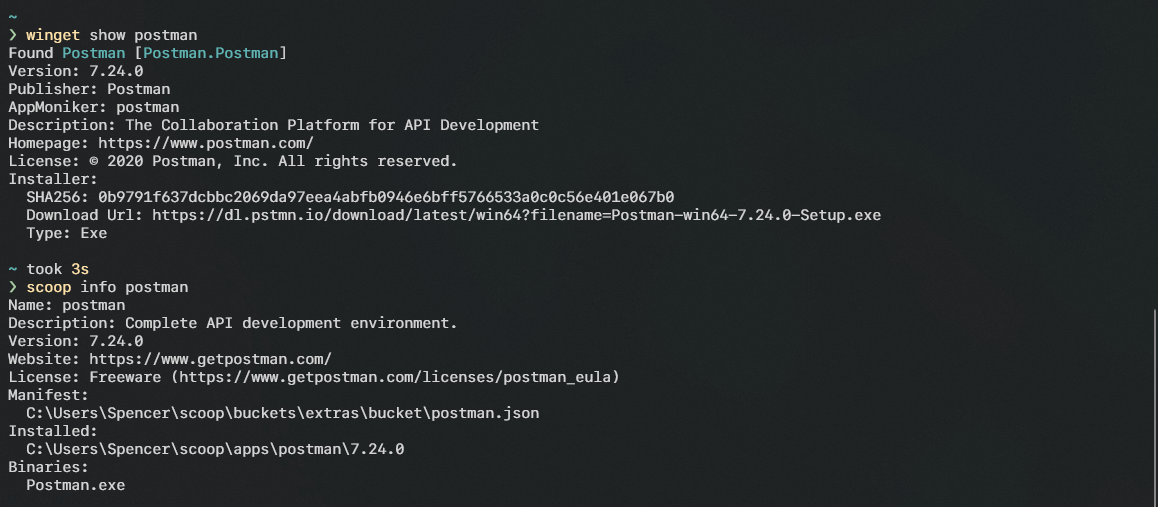Click the postman.json manifest file path
Image resolution: width=1158 pixels, height=507 pixels.
(x=283, y=413)
